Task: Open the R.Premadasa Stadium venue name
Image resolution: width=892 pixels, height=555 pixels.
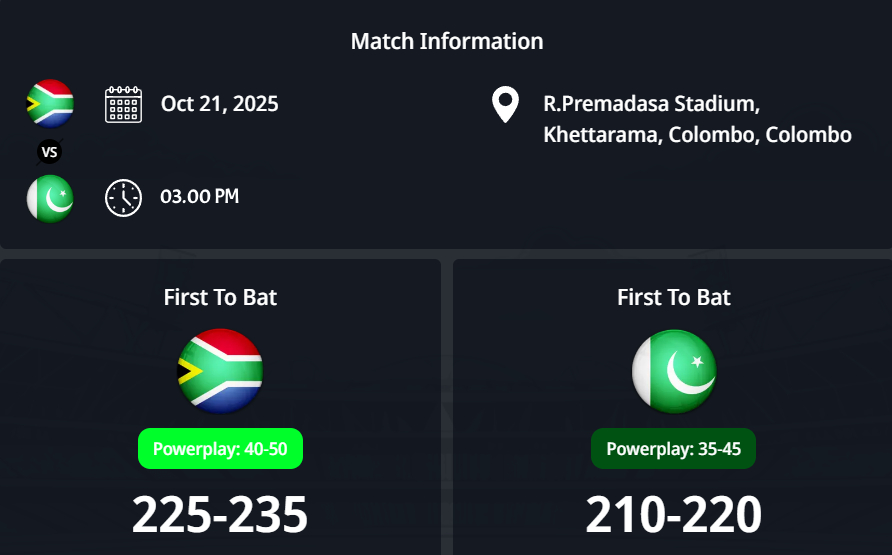Action: click(x=651, y=104)
